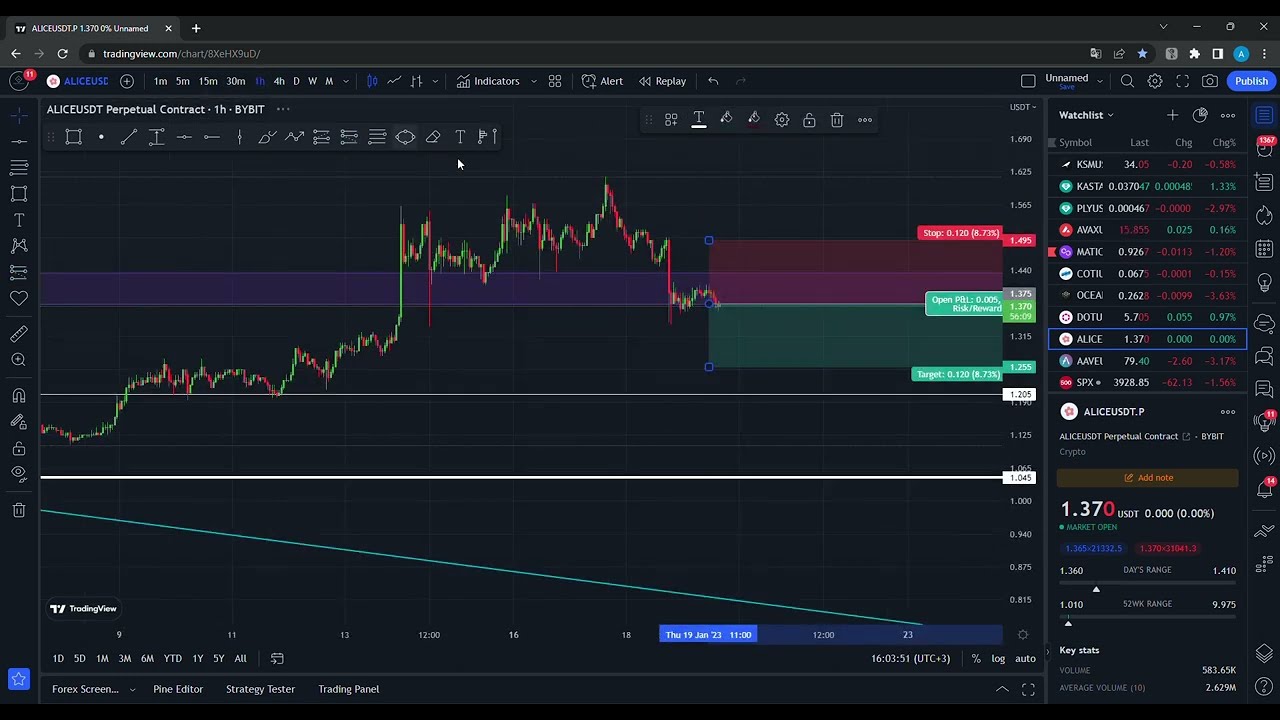Toggle percent scale at bottom right

point(976,658)
